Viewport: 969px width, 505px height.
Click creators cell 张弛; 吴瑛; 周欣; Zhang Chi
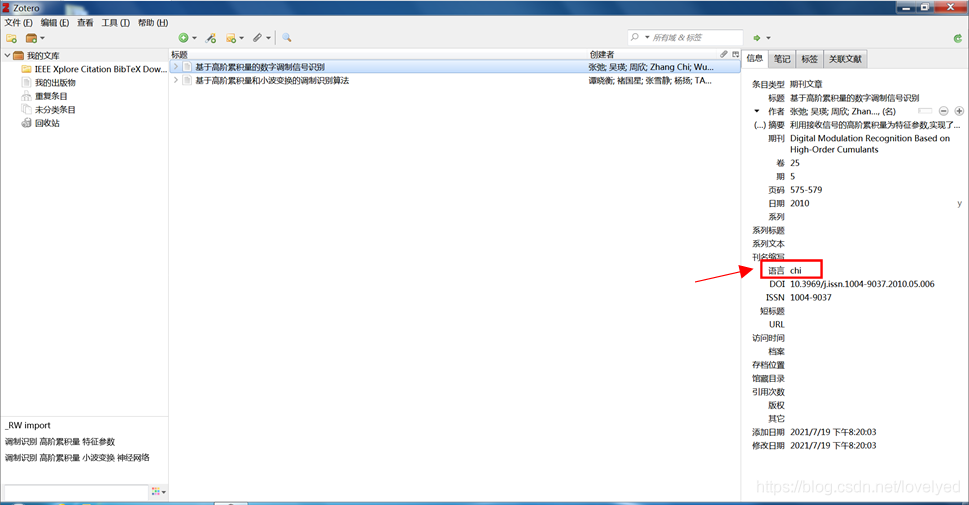(651, 67)
